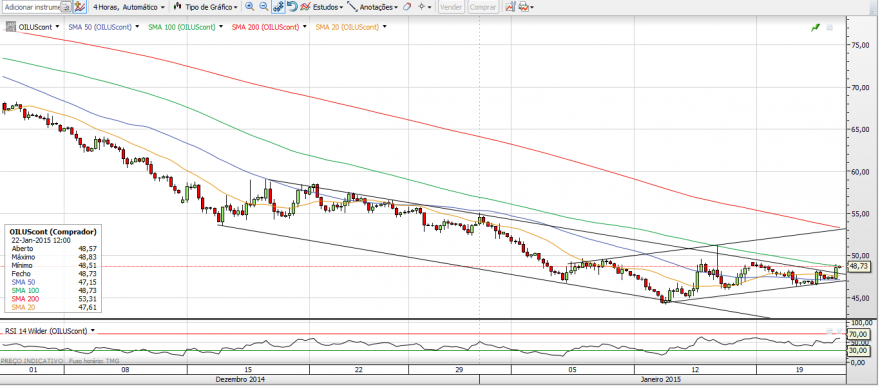Viewport: 880px width, 387px height.
Task: Open the 4 Horas, Automático timeframe dropdown
Action: pos(129,7)
